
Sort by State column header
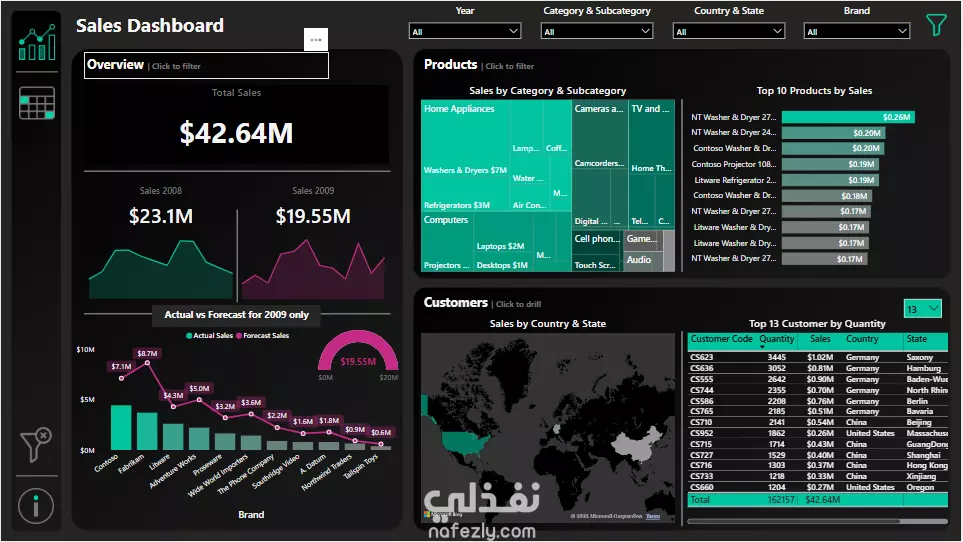pos(916,339)
